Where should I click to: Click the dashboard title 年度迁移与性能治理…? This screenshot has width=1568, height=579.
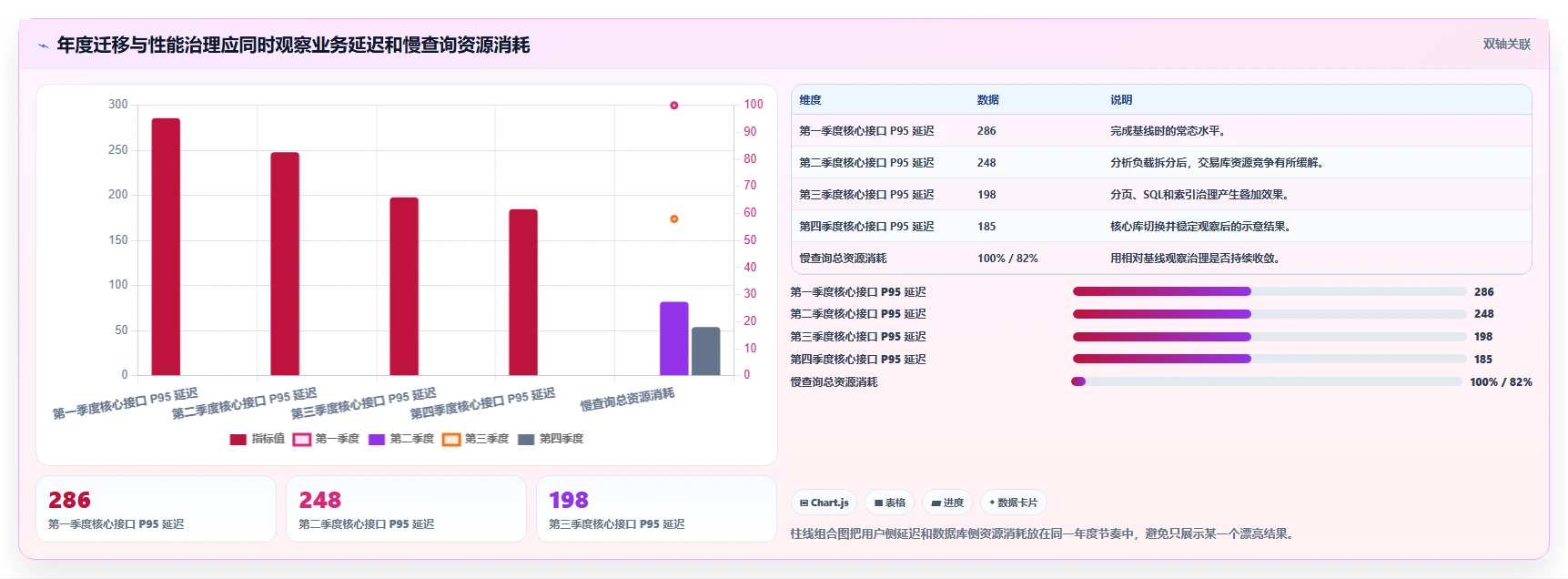(293, 45)
